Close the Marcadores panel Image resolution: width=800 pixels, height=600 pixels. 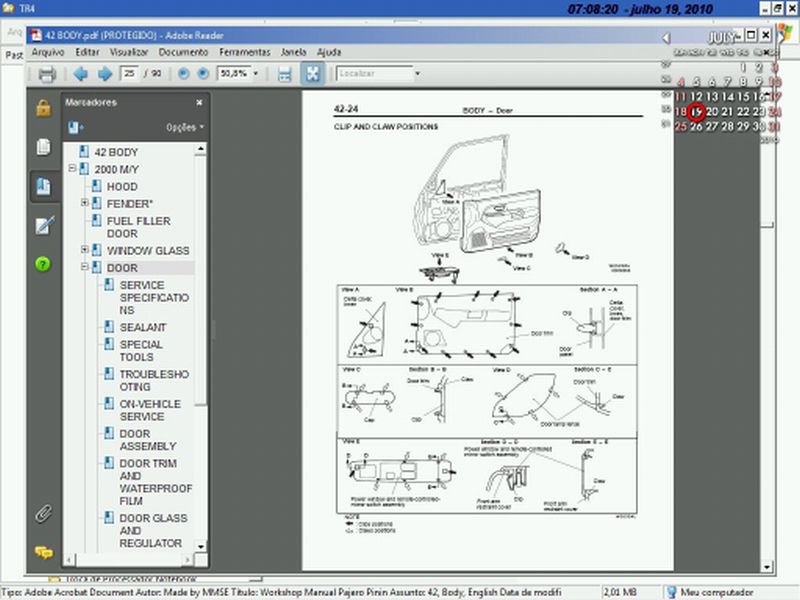click(199, 103)
